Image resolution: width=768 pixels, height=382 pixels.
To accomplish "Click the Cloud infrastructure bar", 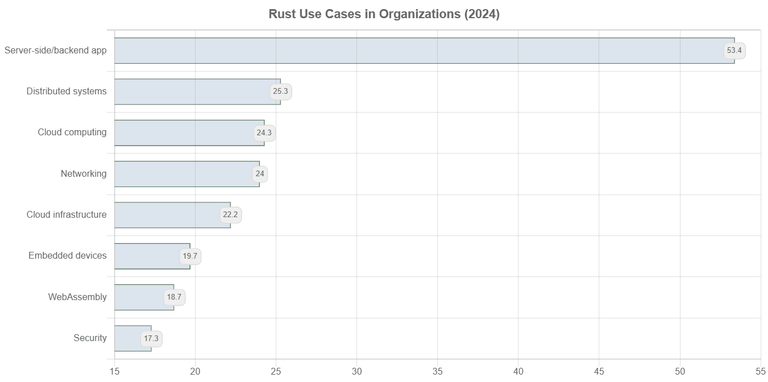I will 172,215.
